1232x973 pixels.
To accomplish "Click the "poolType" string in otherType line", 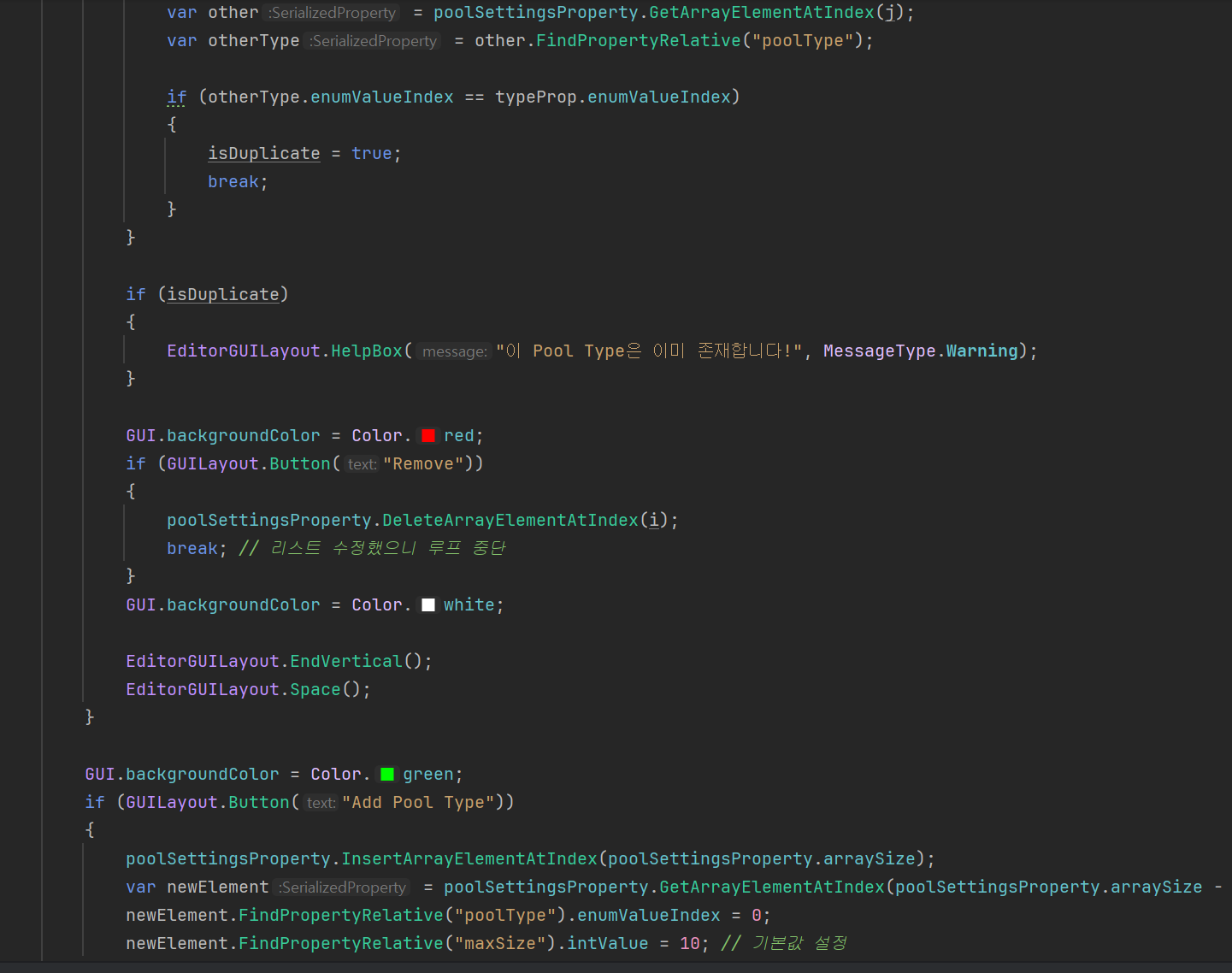I will (803, 41).
